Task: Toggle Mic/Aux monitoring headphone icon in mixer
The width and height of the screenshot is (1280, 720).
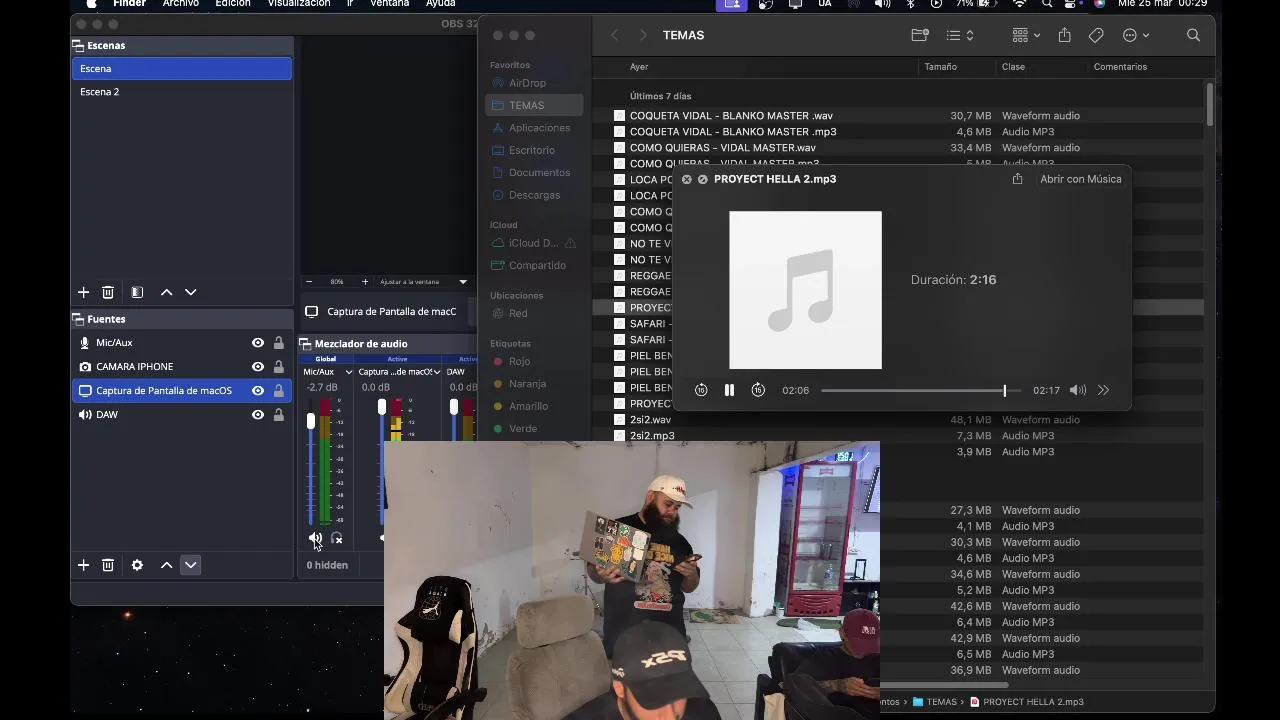Action: (337, 538)
